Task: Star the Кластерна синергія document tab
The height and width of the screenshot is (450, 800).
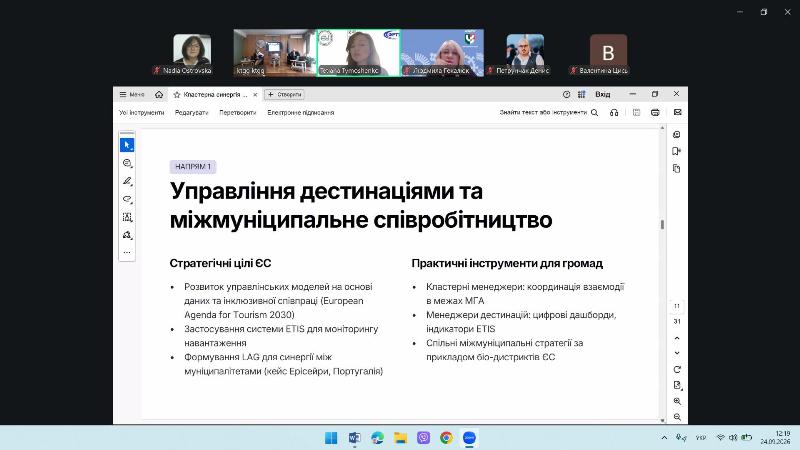Action: [x=177, y=94]
